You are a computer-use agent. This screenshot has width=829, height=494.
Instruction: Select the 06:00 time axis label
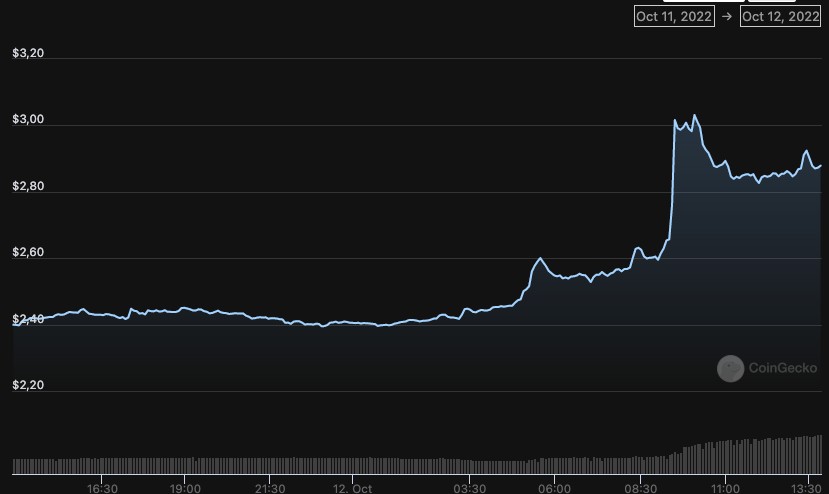[x=553, y=488]
